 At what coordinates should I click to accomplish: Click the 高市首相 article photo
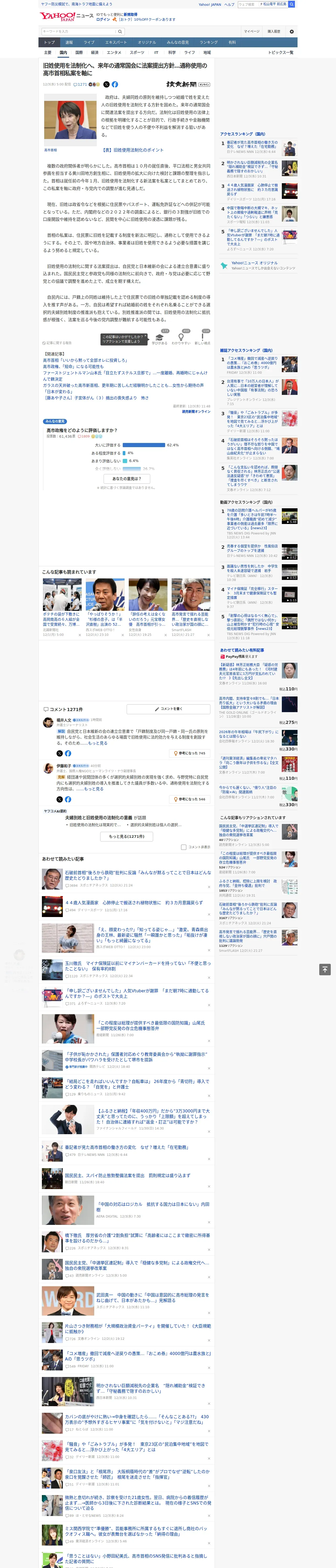tap(70, 120)
